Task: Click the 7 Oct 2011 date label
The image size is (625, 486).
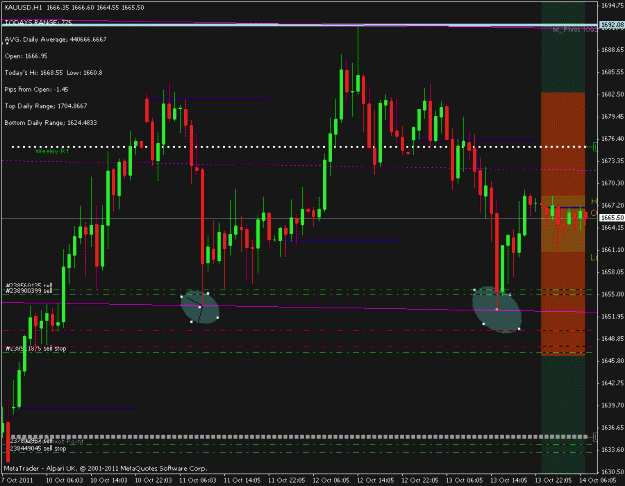Action: pyautogui.click(x=18, y=480)
